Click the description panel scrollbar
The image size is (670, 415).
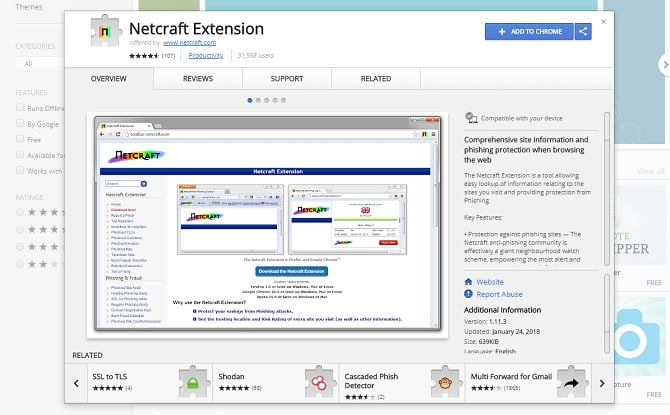607,189
